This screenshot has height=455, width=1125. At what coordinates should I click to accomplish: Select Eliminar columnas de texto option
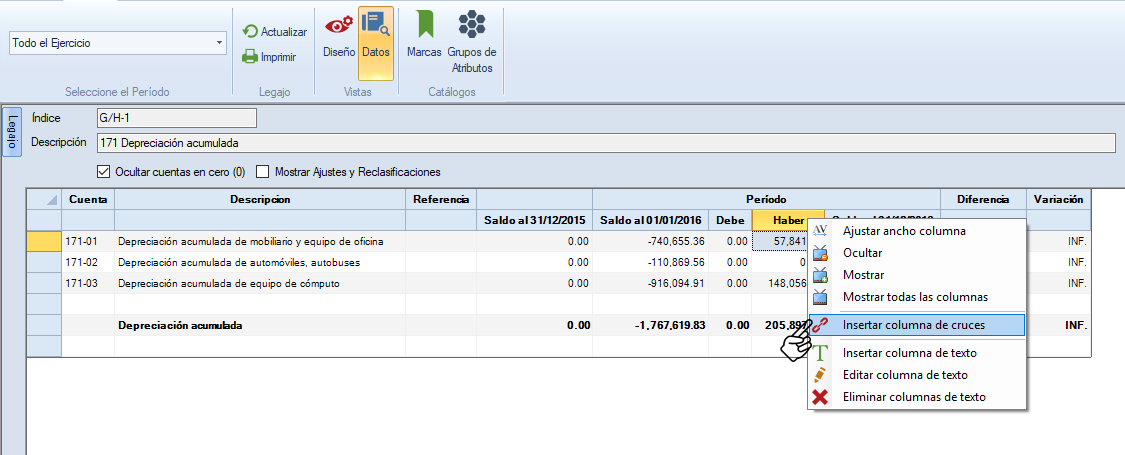coord(913,397)
